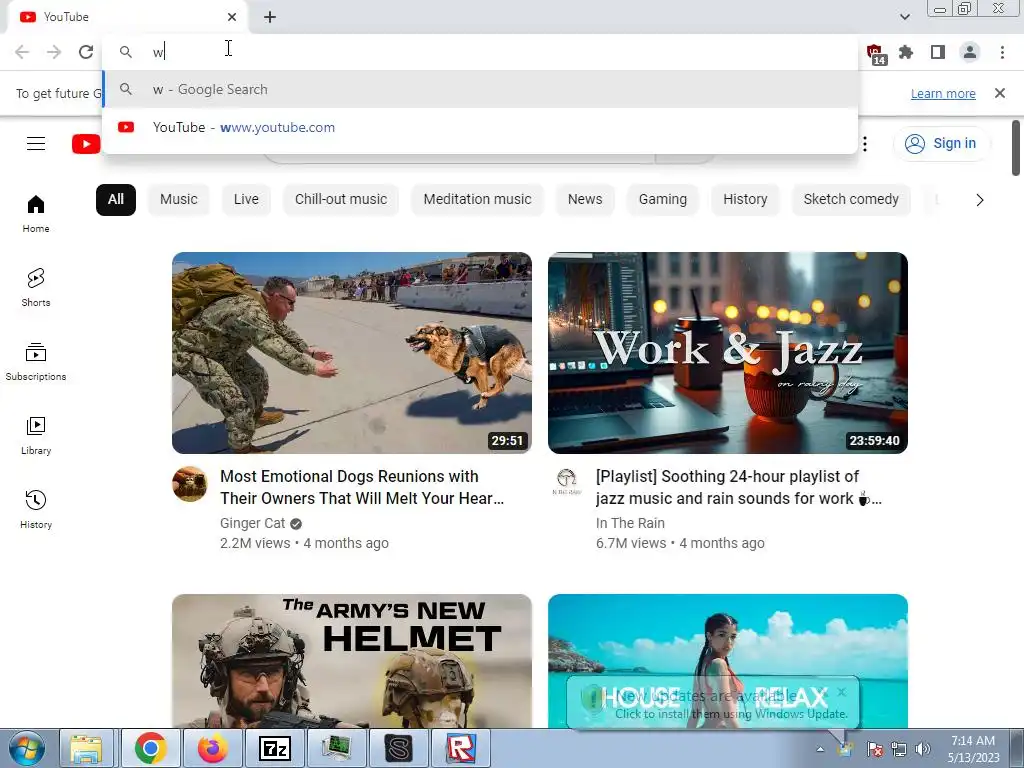Open the Army's New Helmet thumbnail
Image resolution: width=1024 pixels, height=768 pixels.
pos(351,661)
